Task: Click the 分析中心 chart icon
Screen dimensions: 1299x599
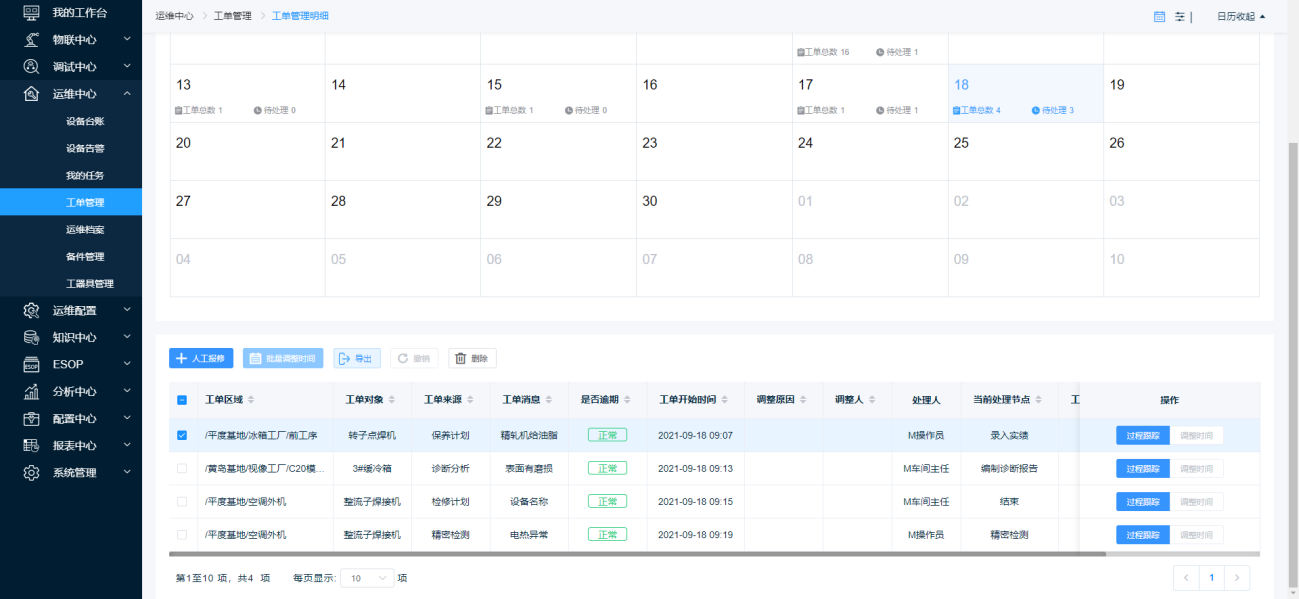Action: [x=31, y=392]
